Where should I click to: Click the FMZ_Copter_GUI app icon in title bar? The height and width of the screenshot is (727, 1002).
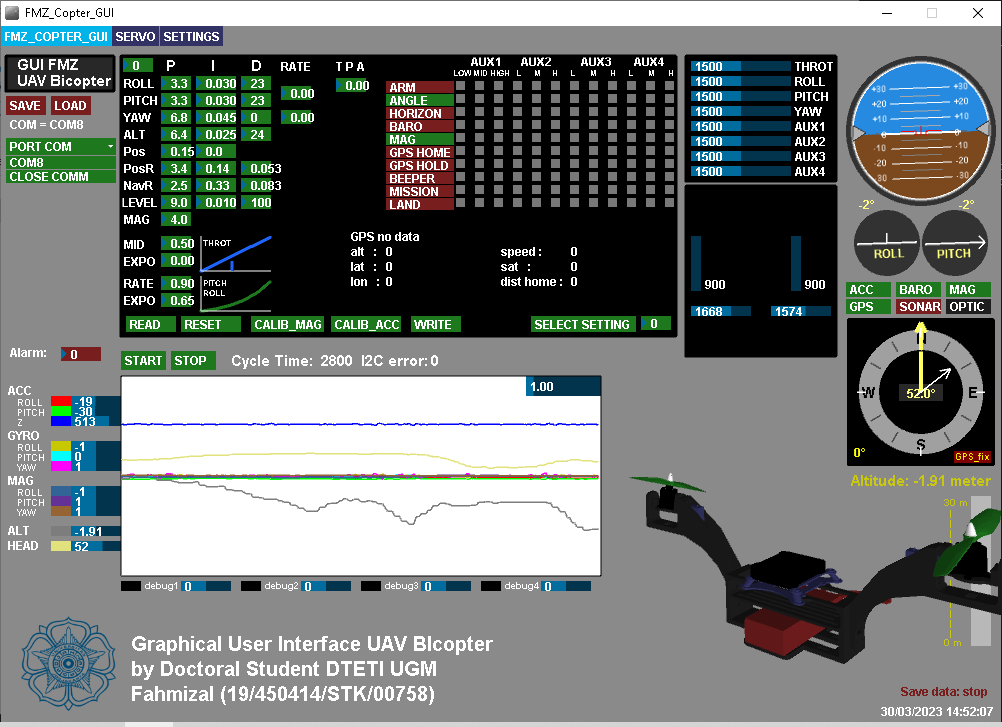tap(12, 13)
